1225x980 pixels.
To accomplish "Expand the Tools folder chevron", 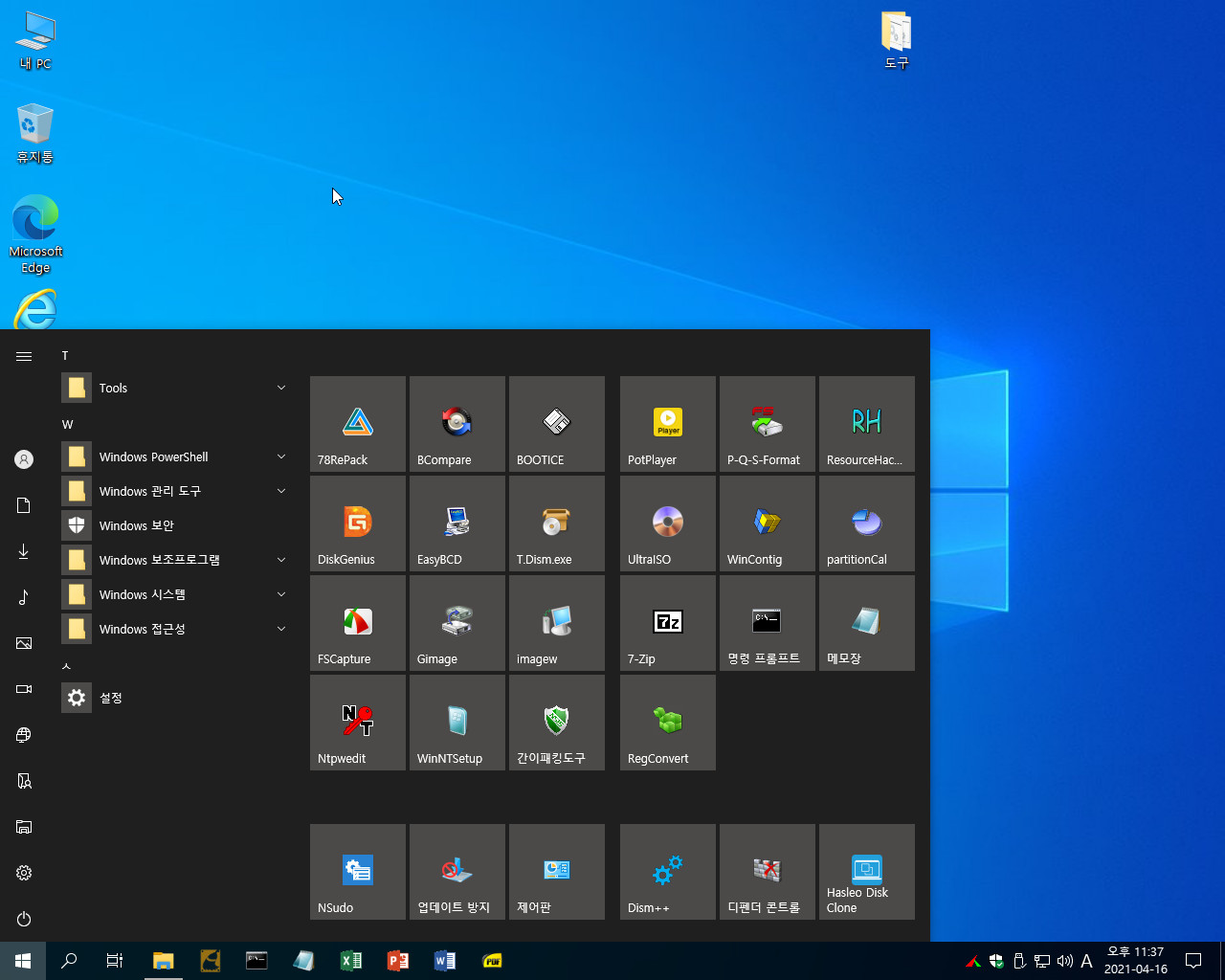I will (281, 388).
